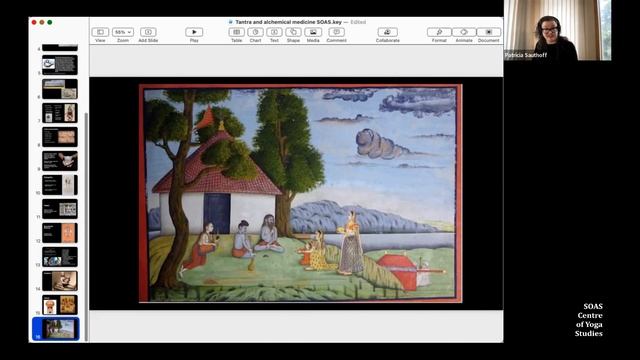Open the View options button
This screenshot has height=360, width=640.
coord(100,32)
